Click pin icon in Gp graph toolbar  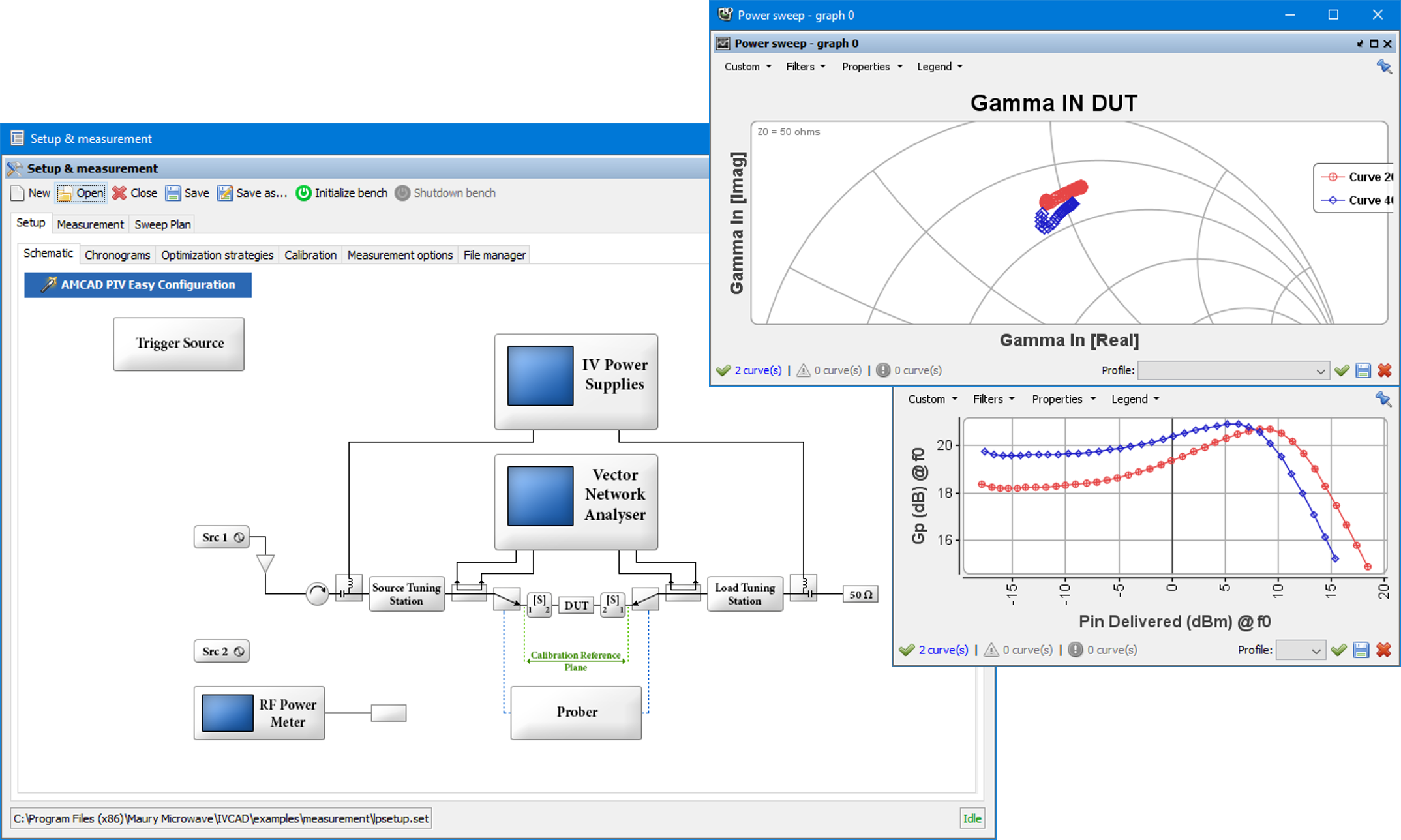(1383, 399)
